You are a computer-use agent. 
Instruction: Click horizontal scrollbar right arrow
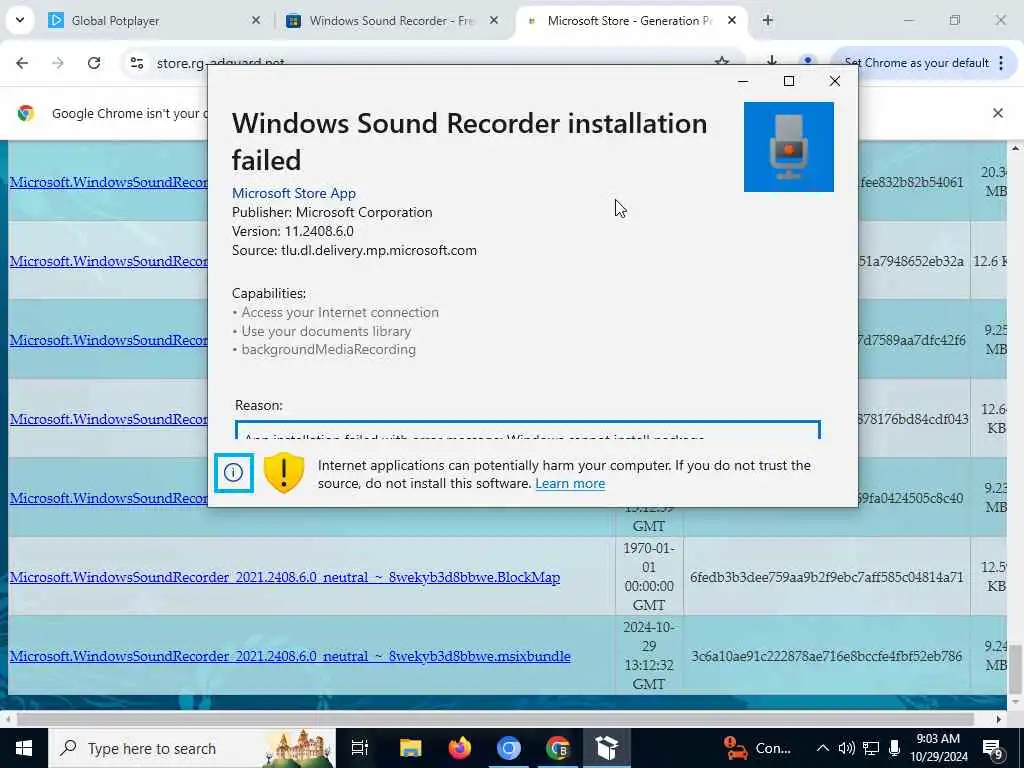pyautogui.click(x=999, y=719)
